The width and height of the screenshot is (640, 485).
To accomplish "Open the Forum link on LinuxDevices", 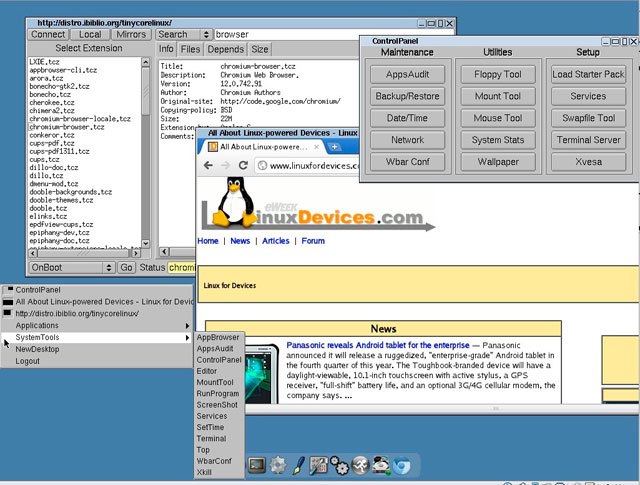I will 313,241.
